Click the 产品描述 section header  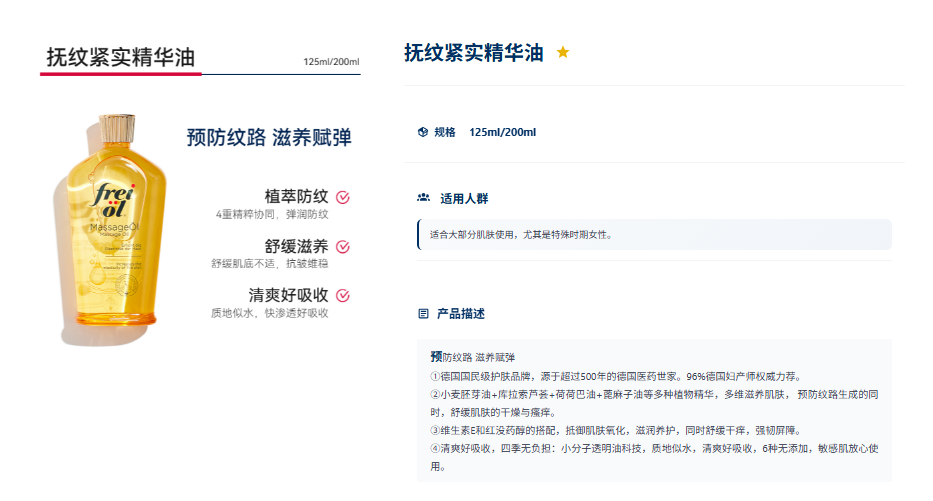point(461,314)
